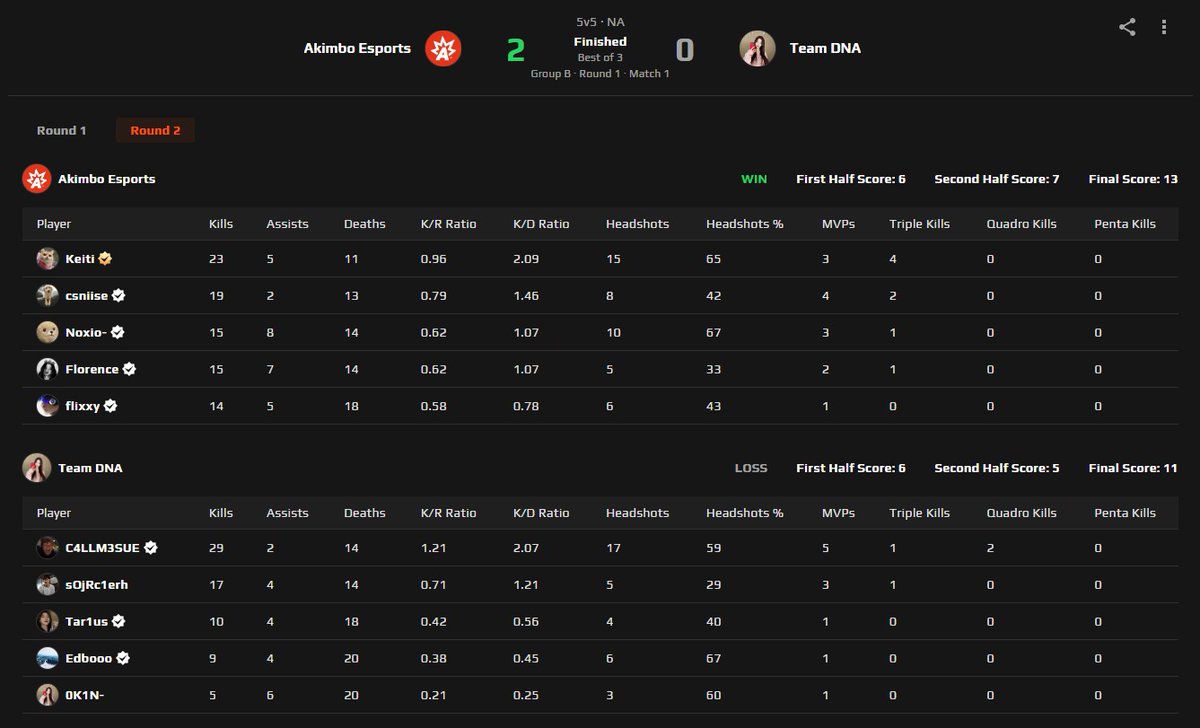Click C4LLM3SUE's player avatar

click(47, 548)
